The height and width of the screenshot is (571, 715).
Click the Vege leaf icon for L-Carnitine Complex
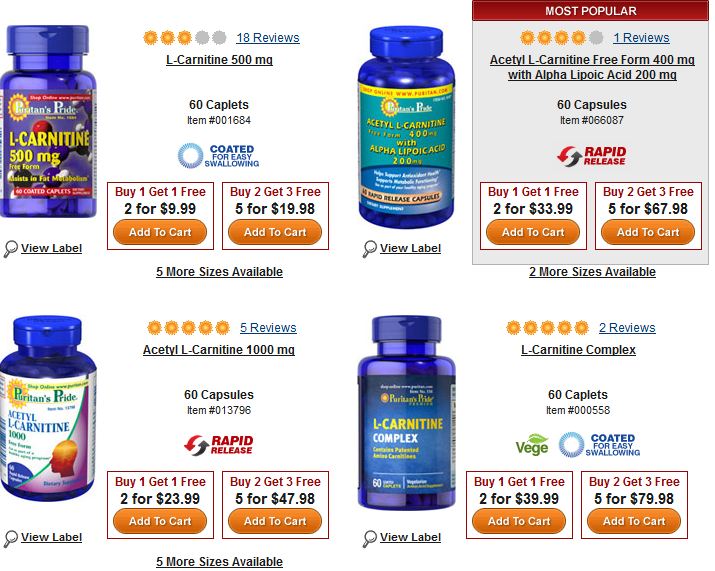(x=532, y=445)
